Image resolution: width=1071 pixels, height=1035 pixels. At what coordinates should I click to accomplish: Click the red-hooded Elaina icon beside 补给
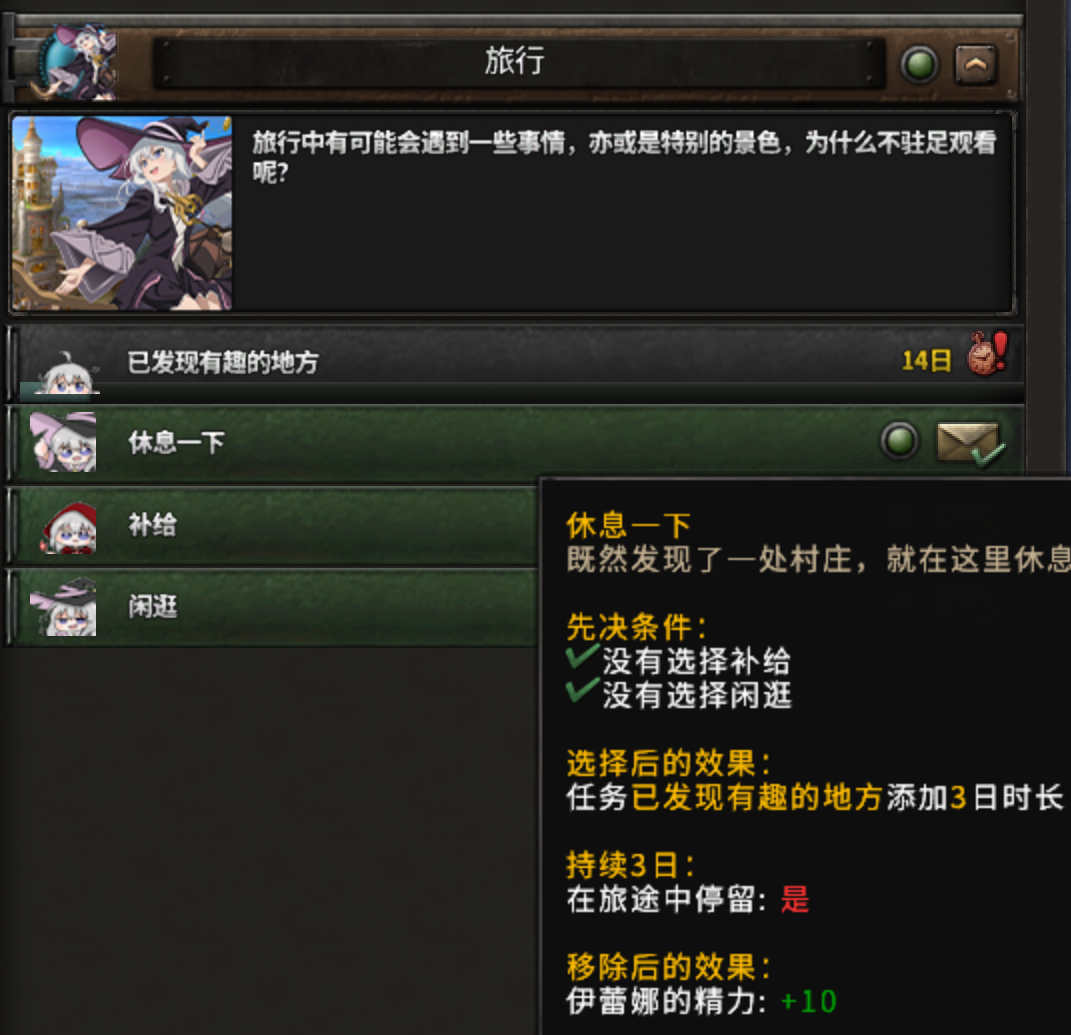(69, 528)
